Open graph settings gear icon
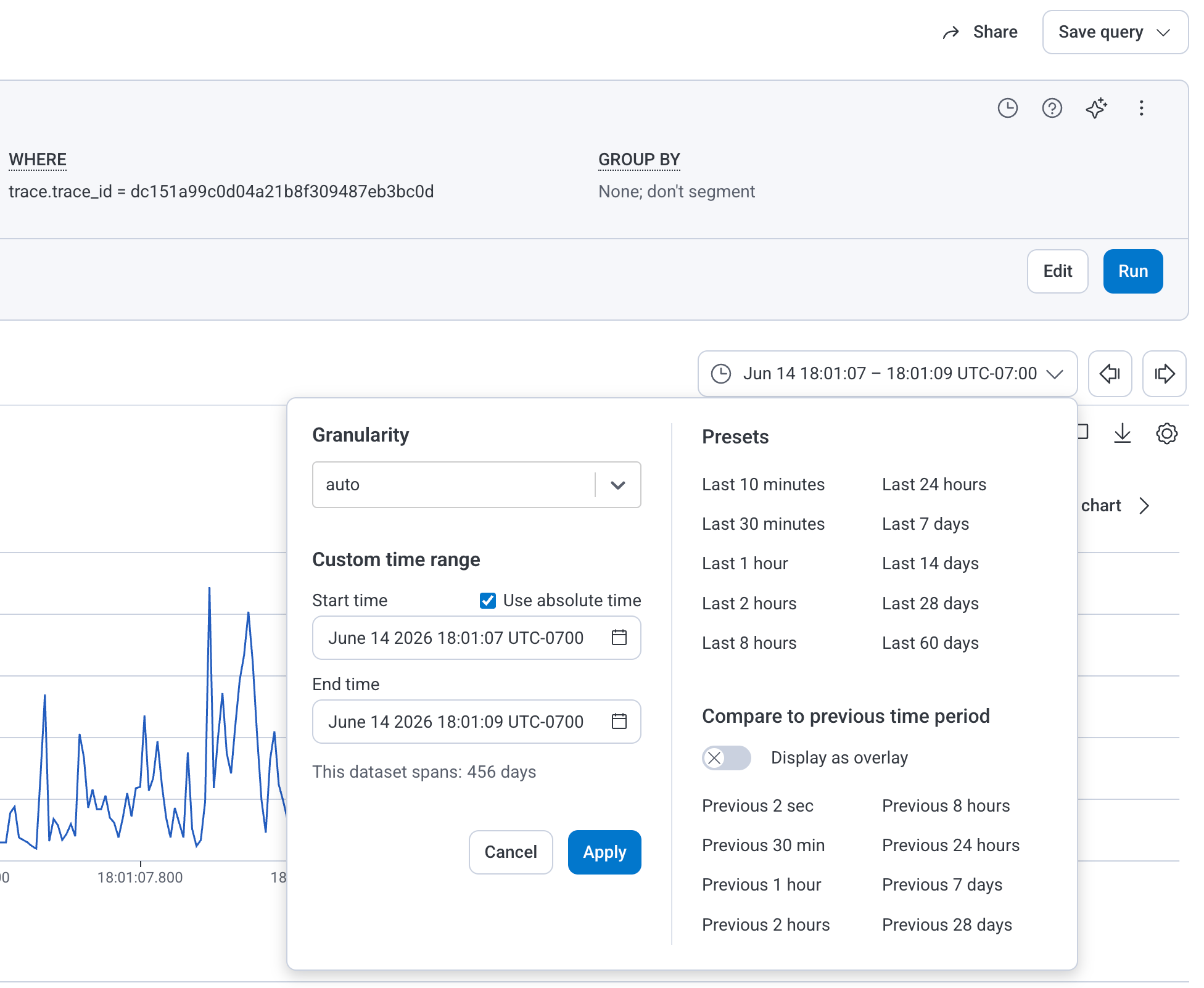 [1166, 433]
